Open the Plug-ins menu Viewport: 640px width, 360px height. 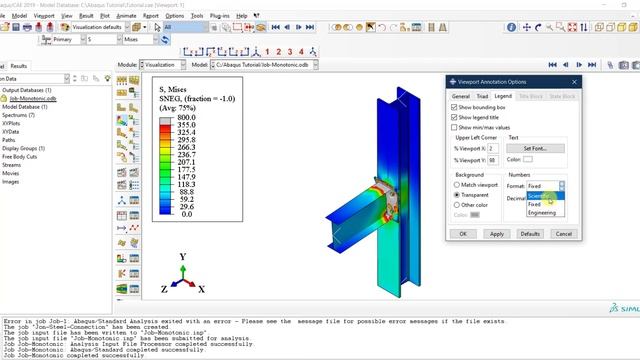tap(220, 16)
